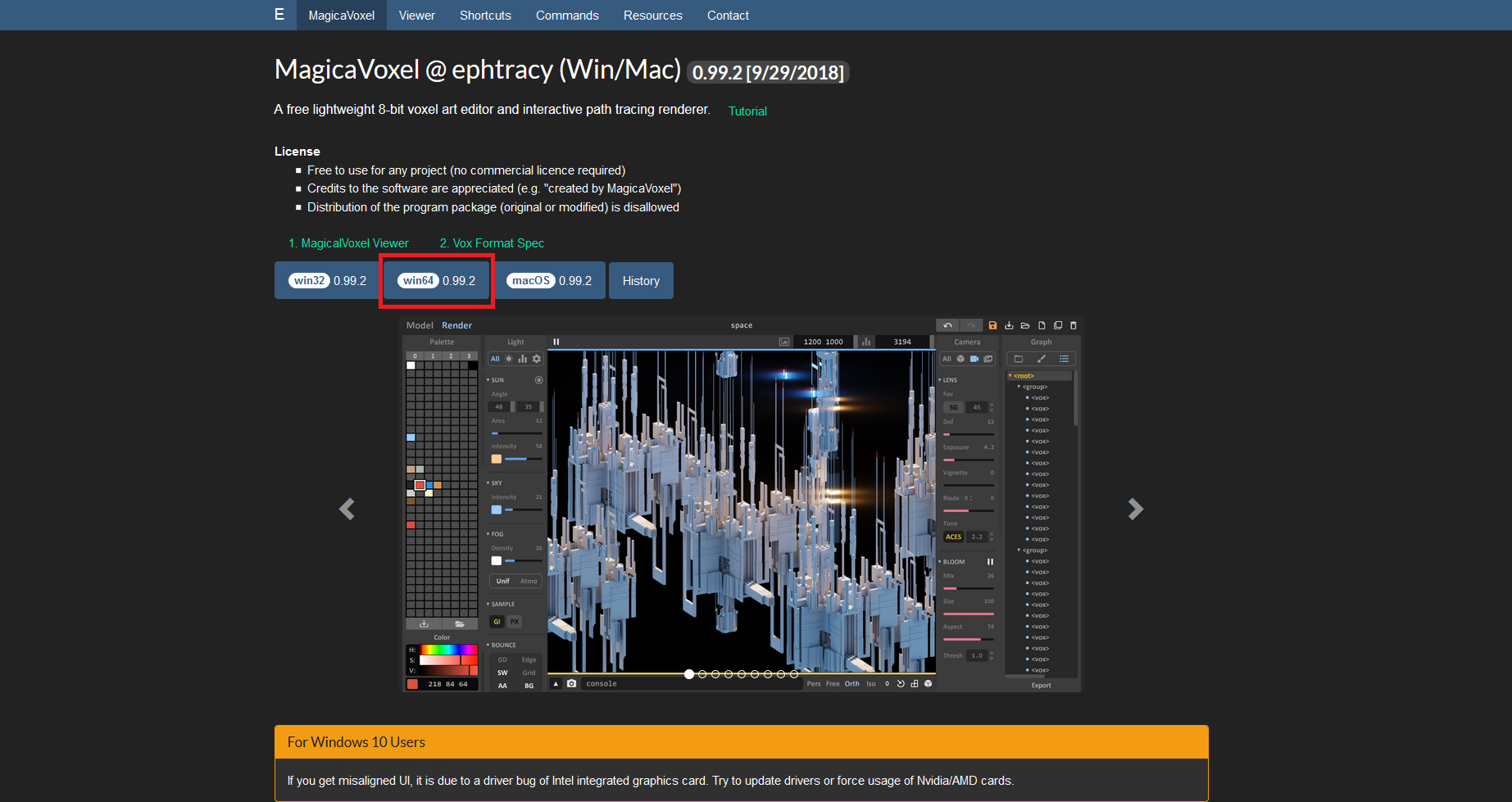Click the duplicate pages icon in top toolbar

point(1058,325)
